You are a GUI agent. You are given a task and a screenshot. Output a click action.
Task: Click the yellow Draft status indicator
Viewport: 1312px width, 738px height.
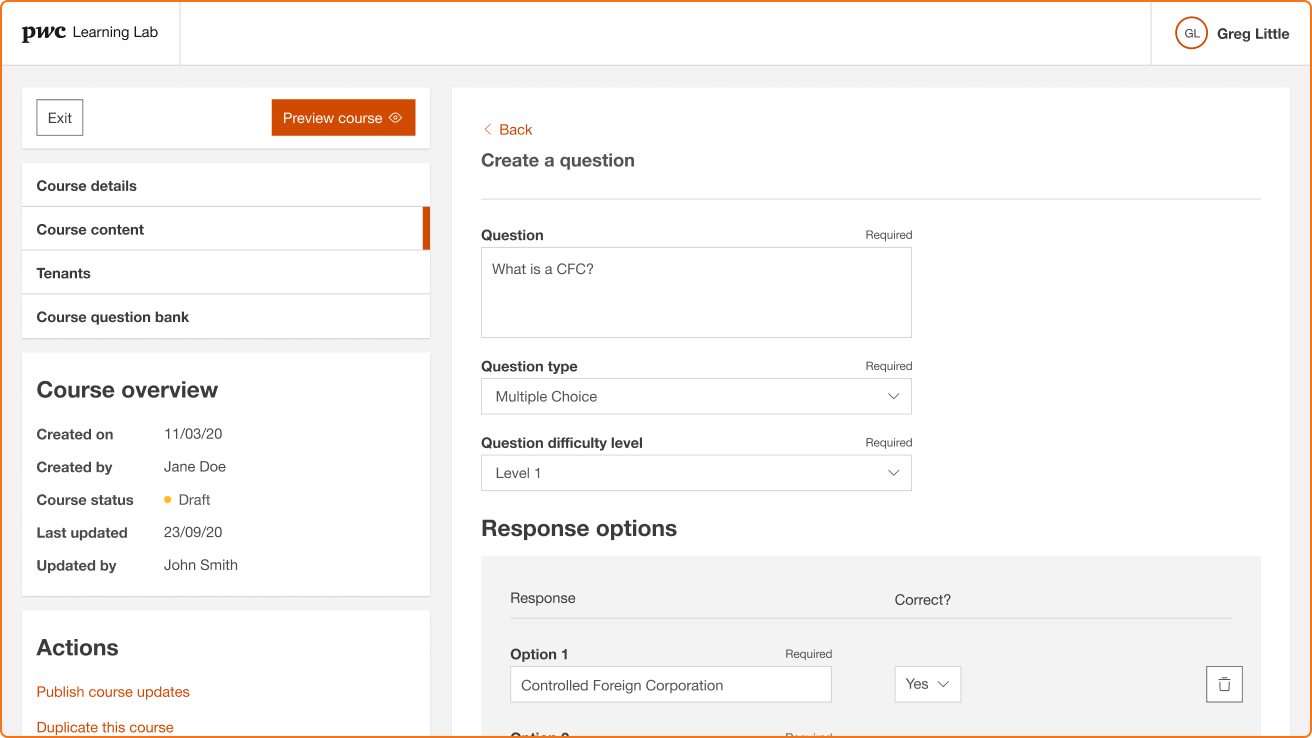point(168,500)
